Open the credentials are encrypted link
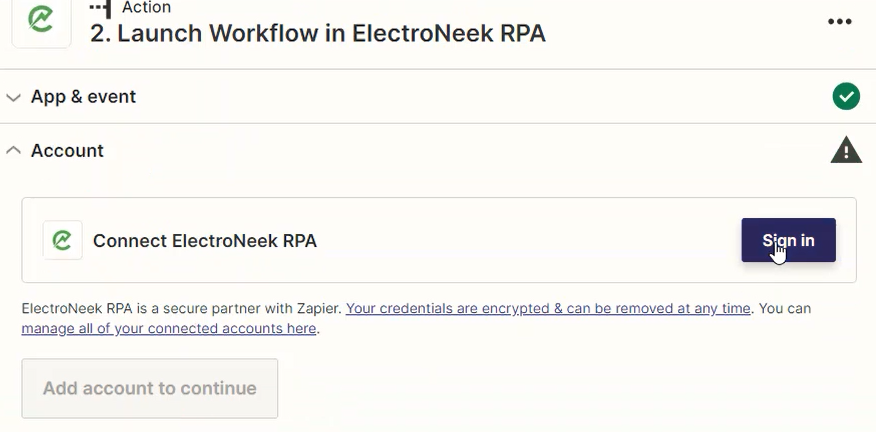Screen dimensions: 876x432 (x=548, y=308)
